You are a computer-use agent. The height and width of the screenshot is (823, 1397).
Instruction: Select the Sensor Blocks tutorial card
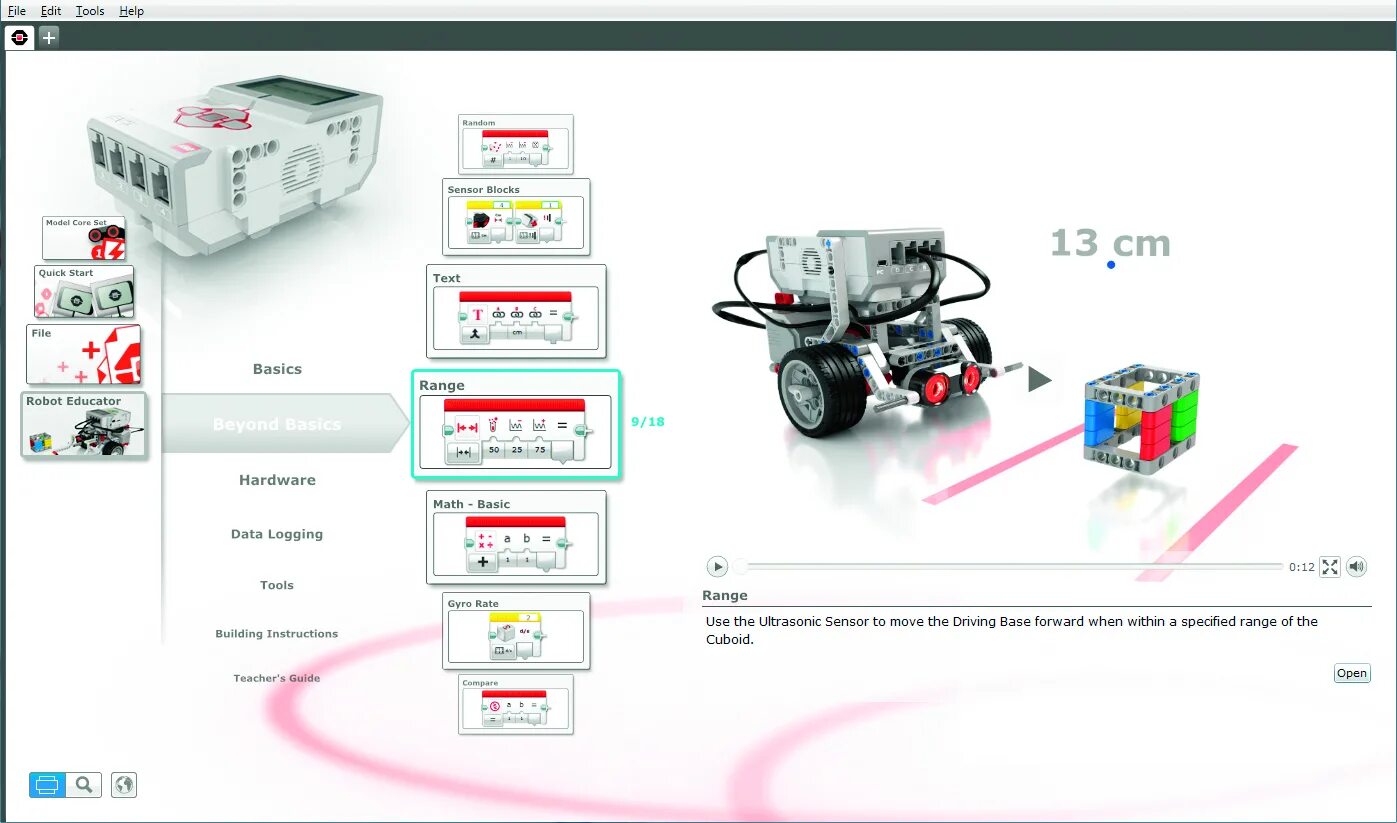pyautogui.click(x=517, y=217)
